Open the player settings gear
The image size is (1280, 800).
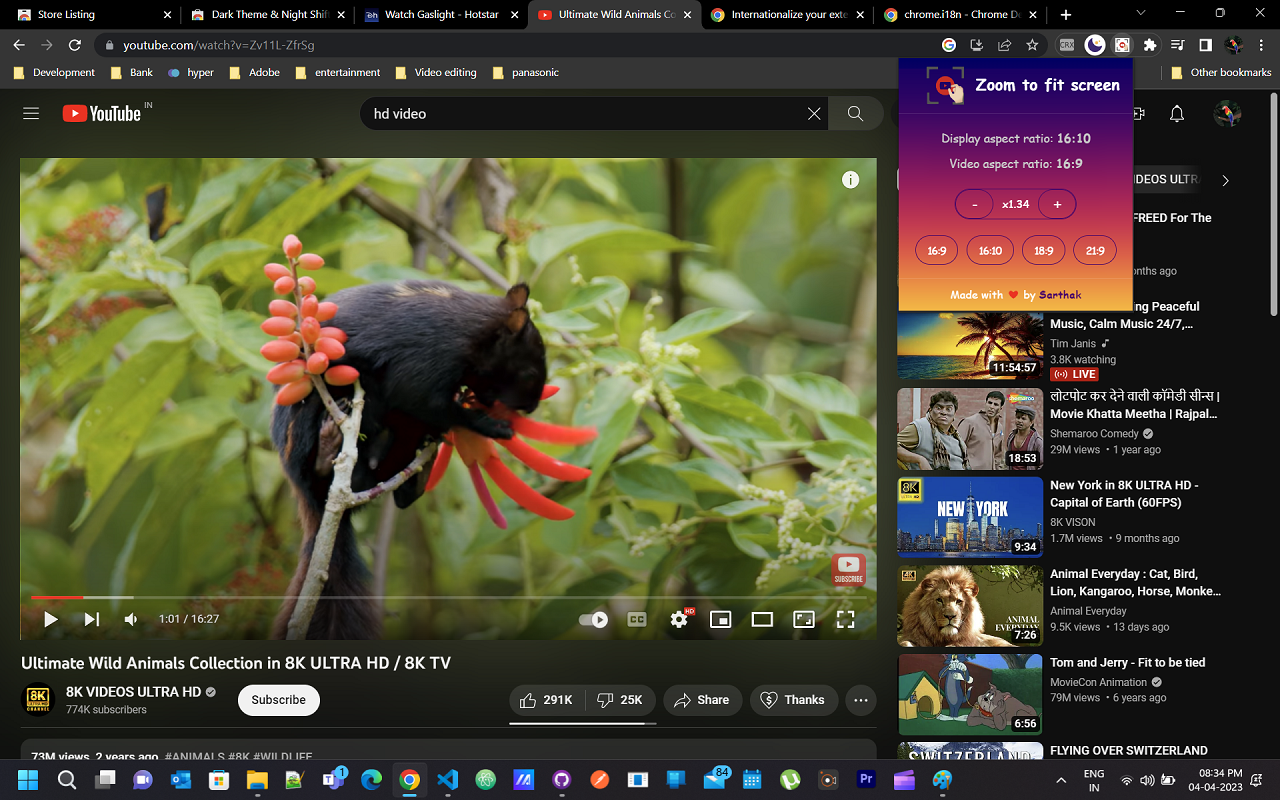(679, 619)
